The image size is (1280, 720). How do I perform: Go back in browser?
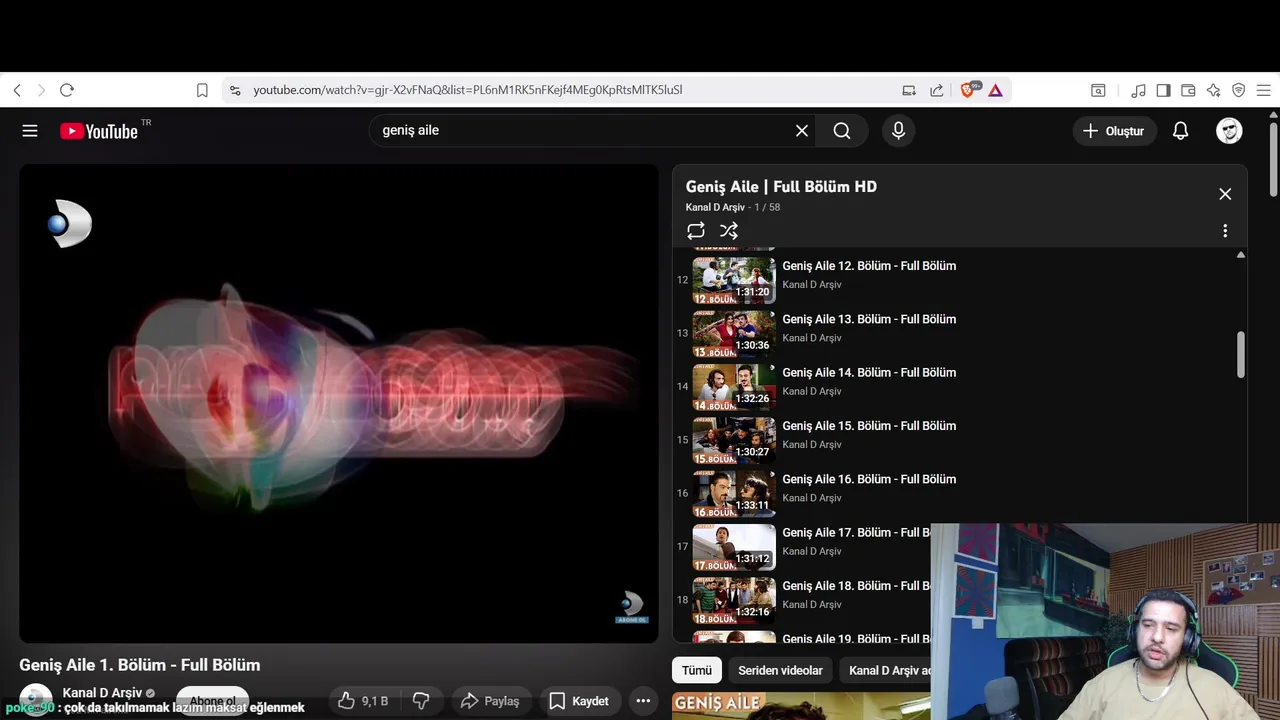pyautogui.click(x=17, y=90)
